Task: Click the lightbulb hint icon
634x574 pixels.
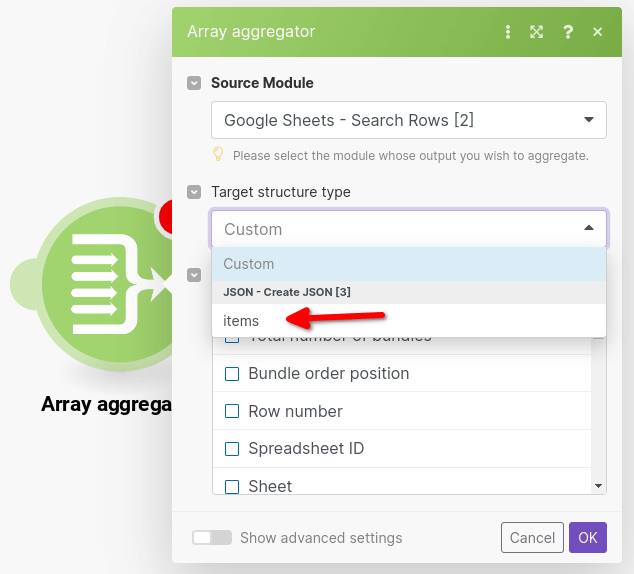Action: [x=218, y=154]
